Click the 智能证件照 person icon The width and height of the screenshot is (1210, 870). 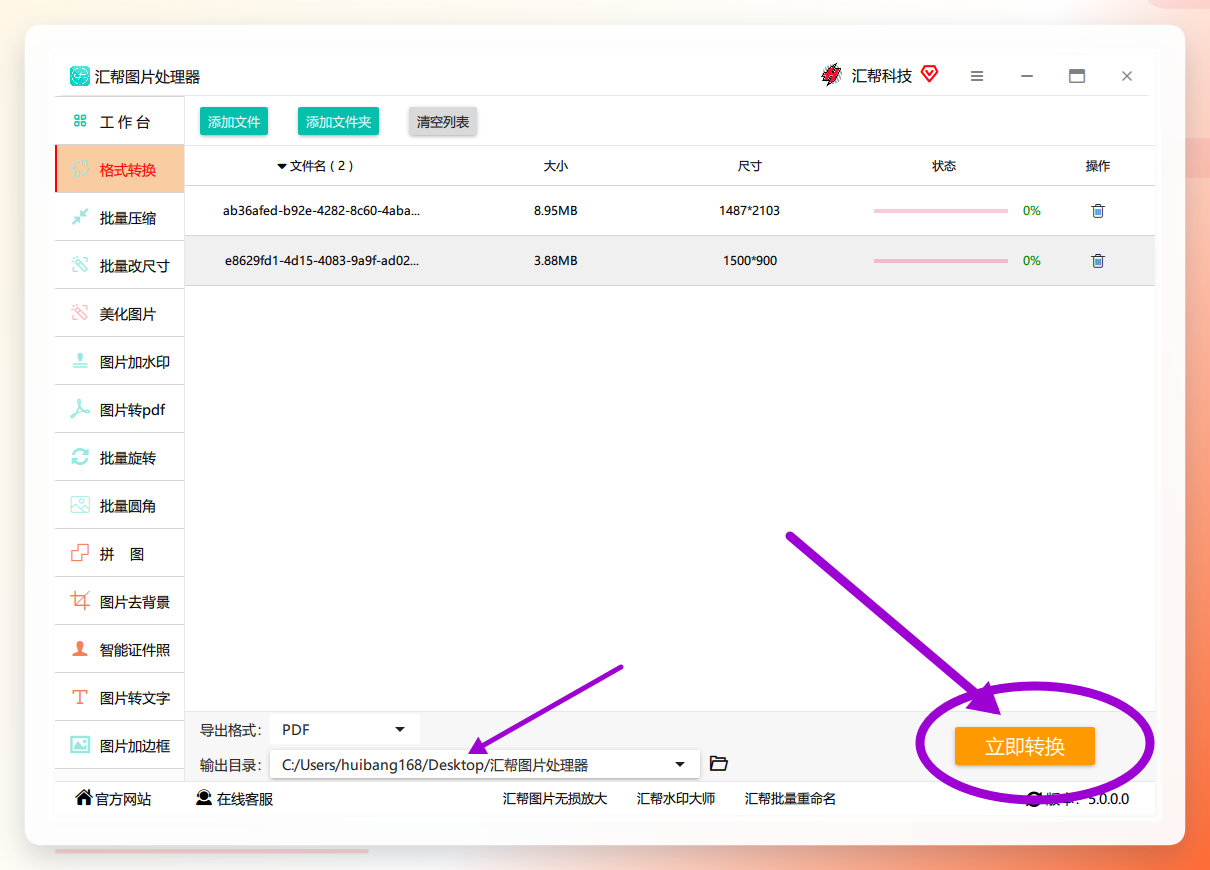80,649
